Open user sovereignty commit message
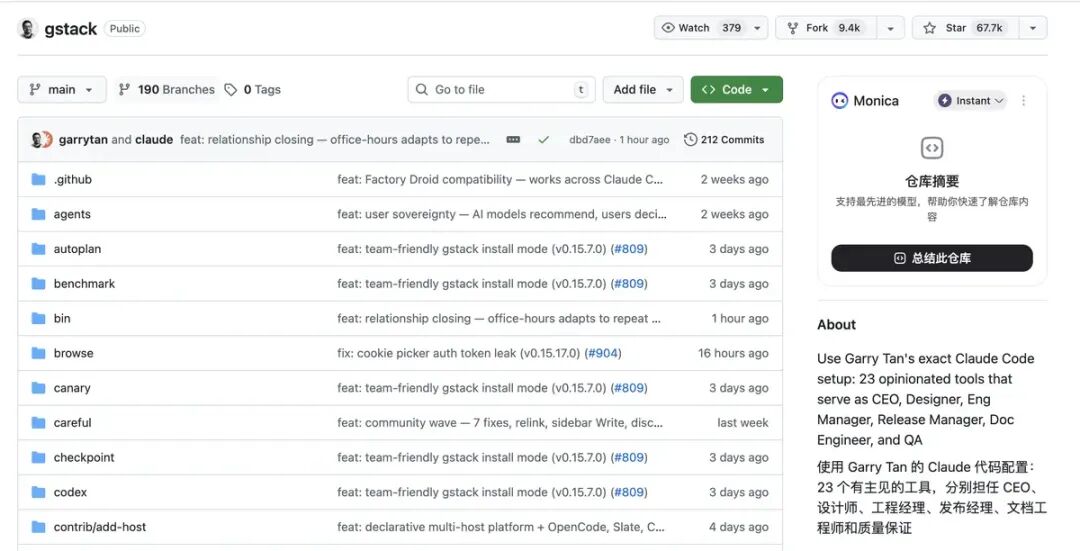 click(x=501, y=214)
